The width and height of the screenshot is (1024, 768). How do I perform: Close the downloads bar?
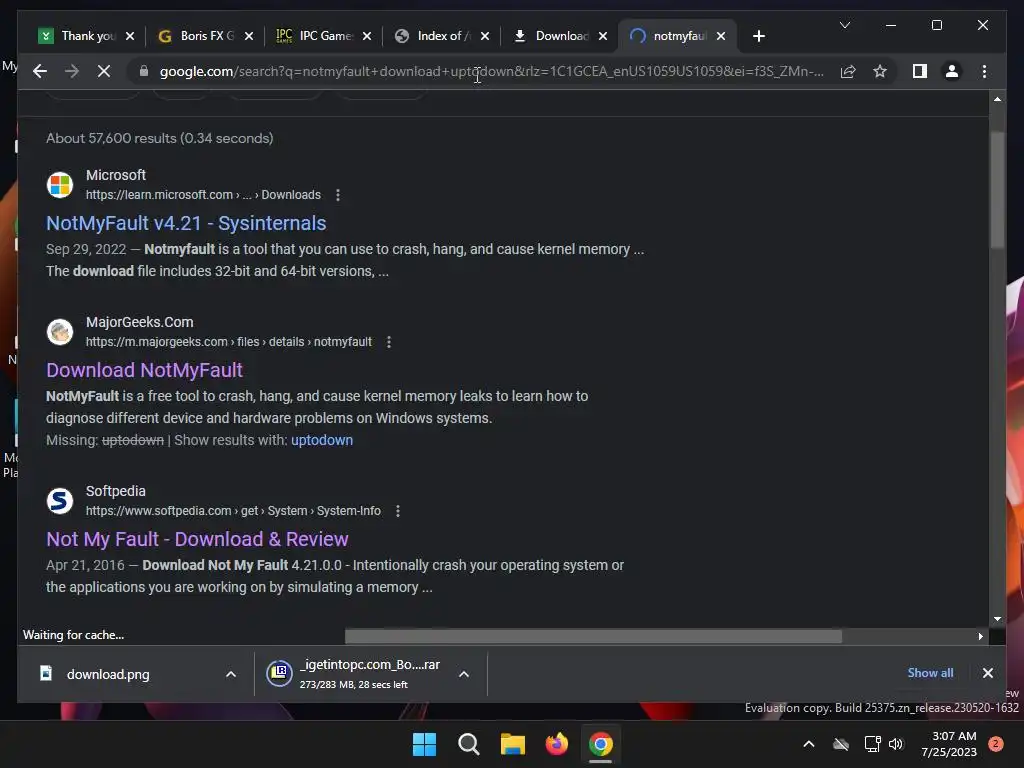pyautogui.click(x=987, y=673)
